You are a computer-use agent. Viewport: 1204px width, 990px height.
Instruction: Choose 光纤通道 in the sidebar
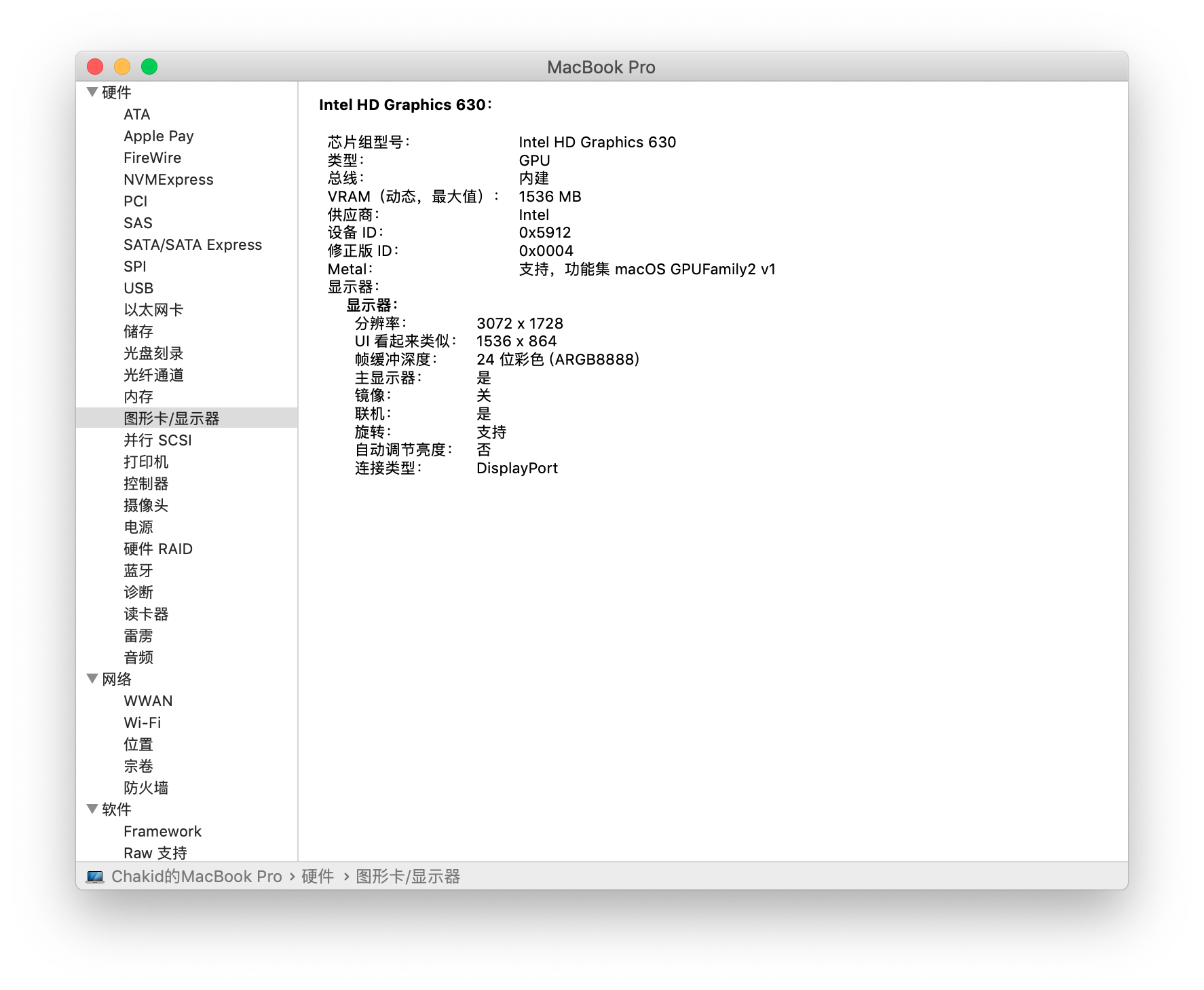pos(153,375)
